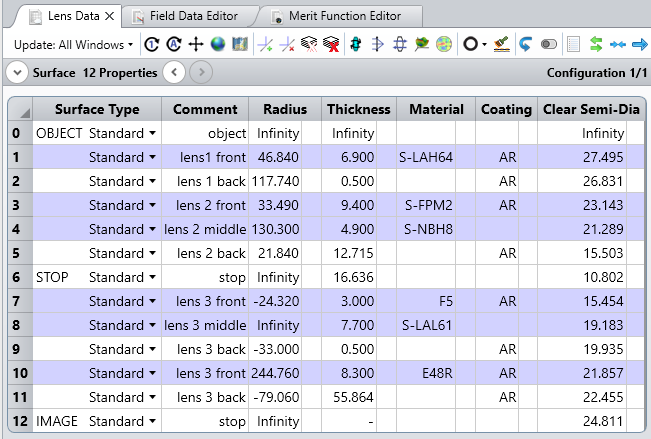Click delete fold mirror icon with red x

point(287,44)
